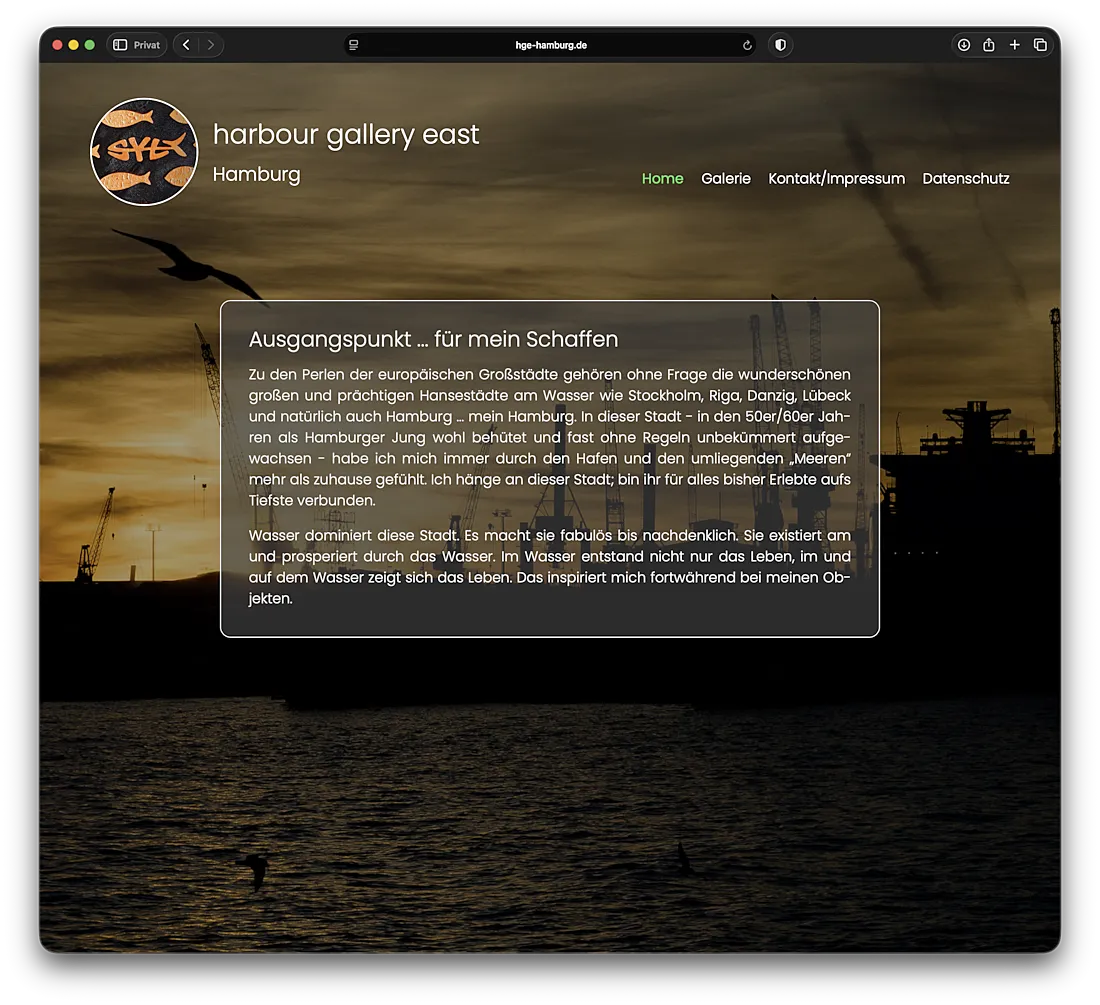Reload the current page
The width and height of the screenshot is (1100, 1005).
pyautogui.click(x=746, y=45)
